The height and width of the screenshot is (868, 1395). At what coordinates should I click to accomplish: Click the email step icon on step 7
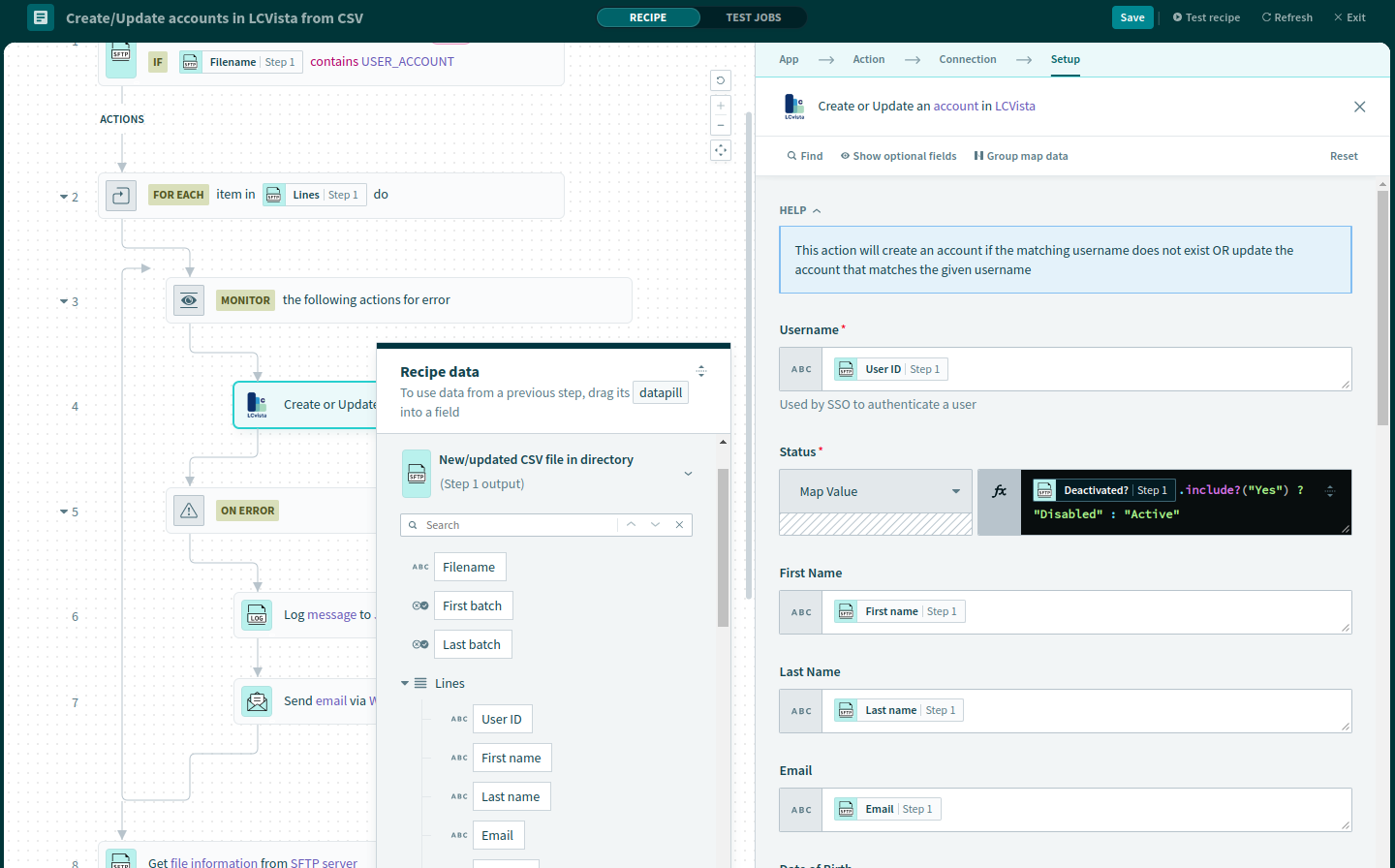[256, 701]
